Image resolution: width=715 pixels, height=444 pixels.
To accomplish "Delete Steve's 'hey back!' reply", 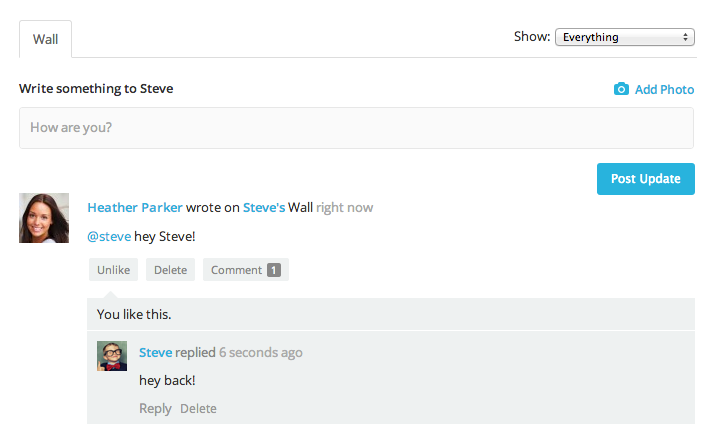I will pyautogui.click(x=198, y=408).
